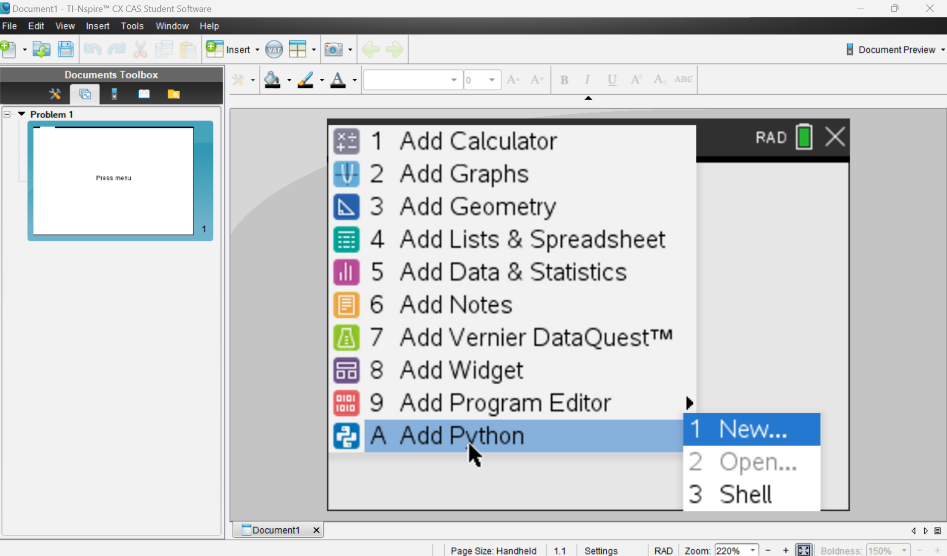This screenshot has height=556, width=947.
Task: Click Settings in the status bar
Action: click(x=601, y=551)
